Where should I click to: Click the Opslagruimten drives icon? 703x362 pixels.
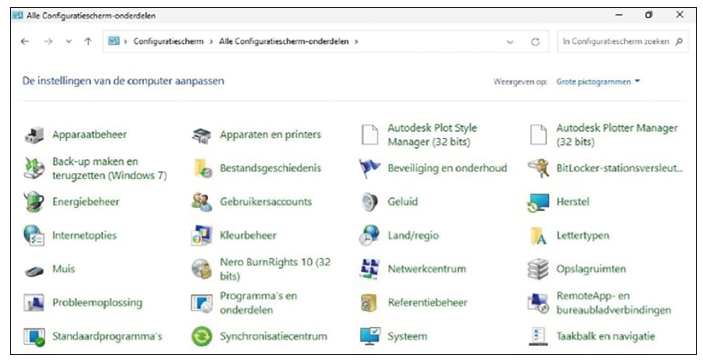(538, 269)
